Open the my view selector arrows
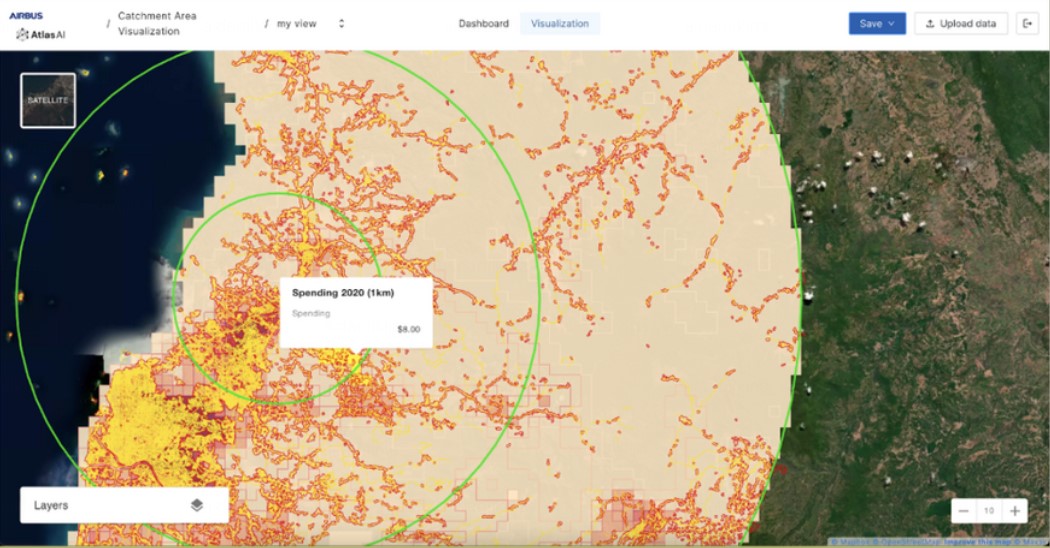 click(342, 23)
